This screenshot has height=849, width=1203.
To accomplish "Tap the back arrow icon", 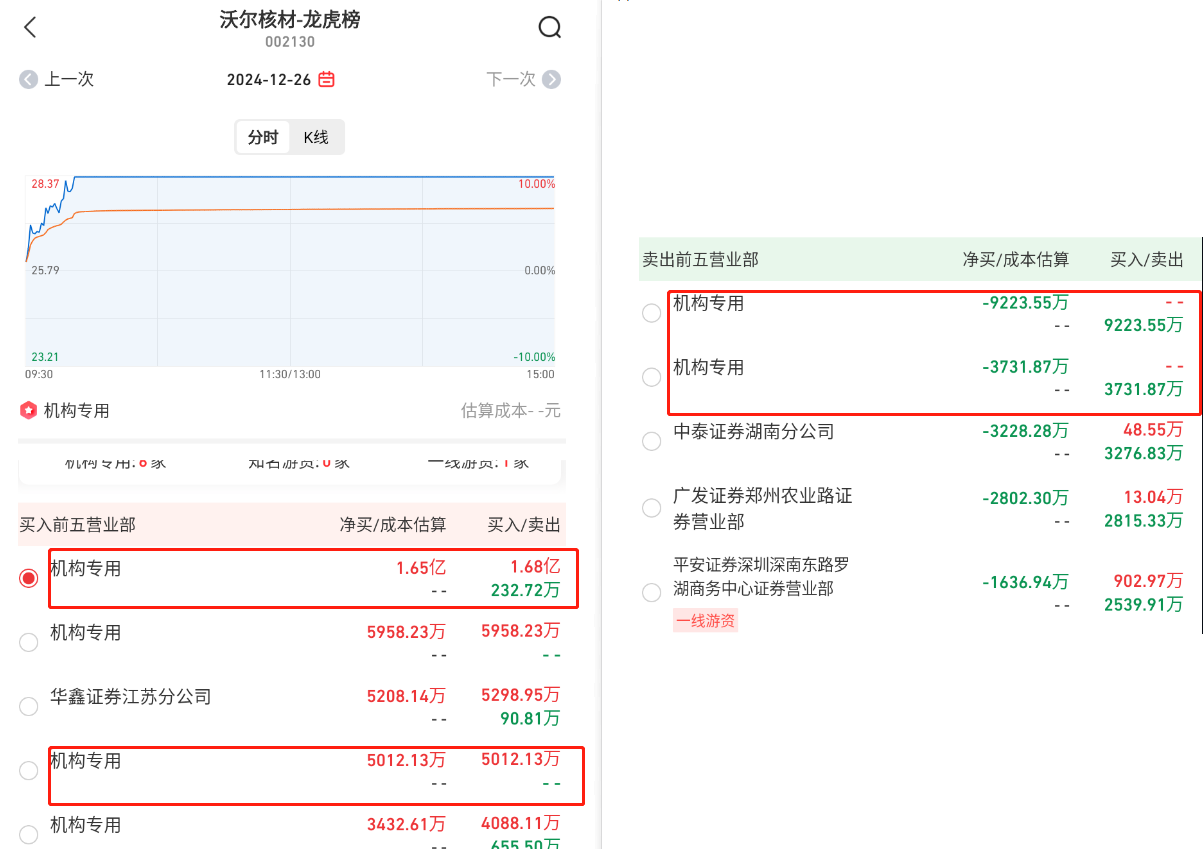I will (x=30, y=27).
